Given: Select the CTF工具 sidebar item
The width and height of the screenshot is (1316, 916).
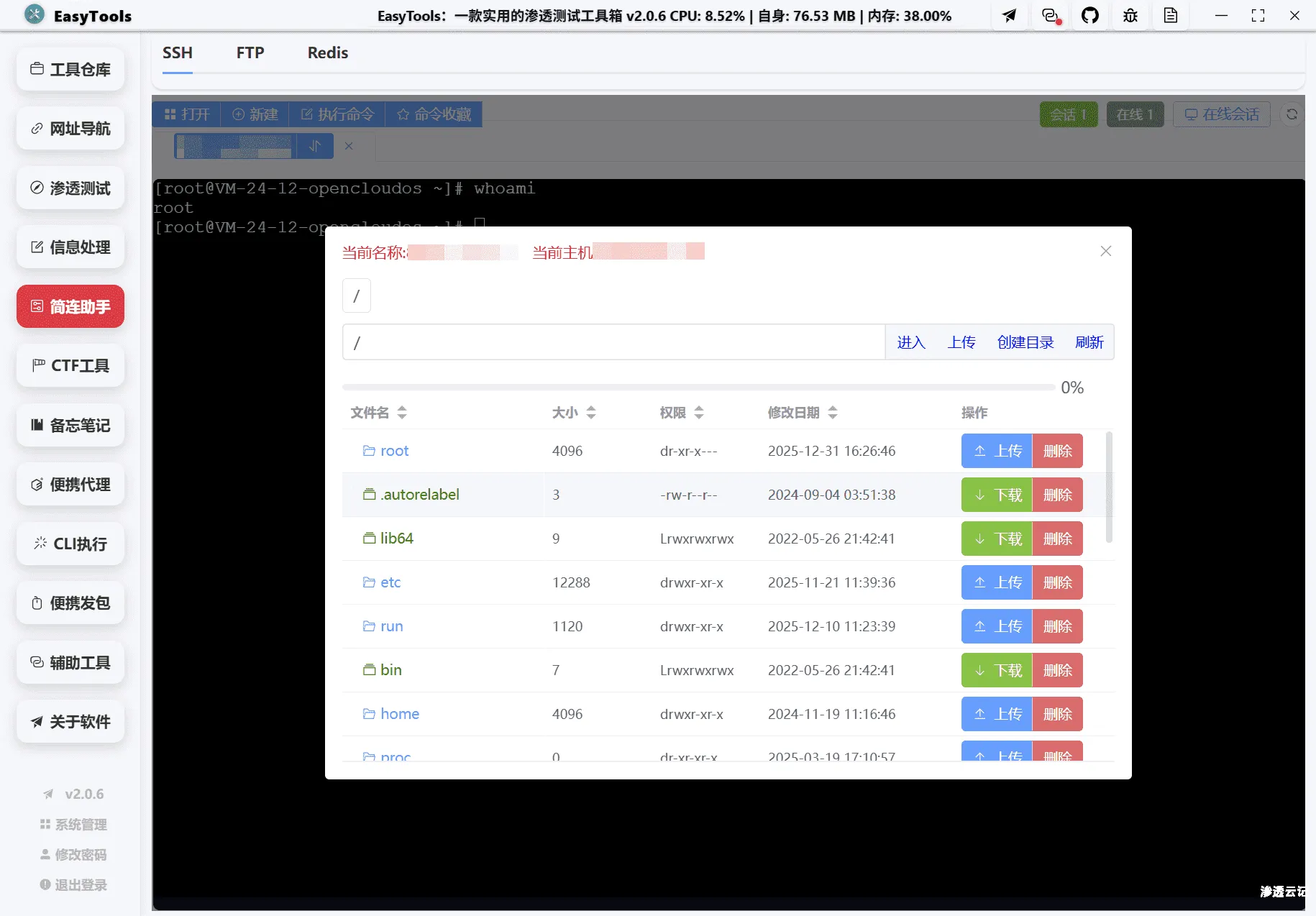Looking at the screenshot, I should (x=70, y=365).
